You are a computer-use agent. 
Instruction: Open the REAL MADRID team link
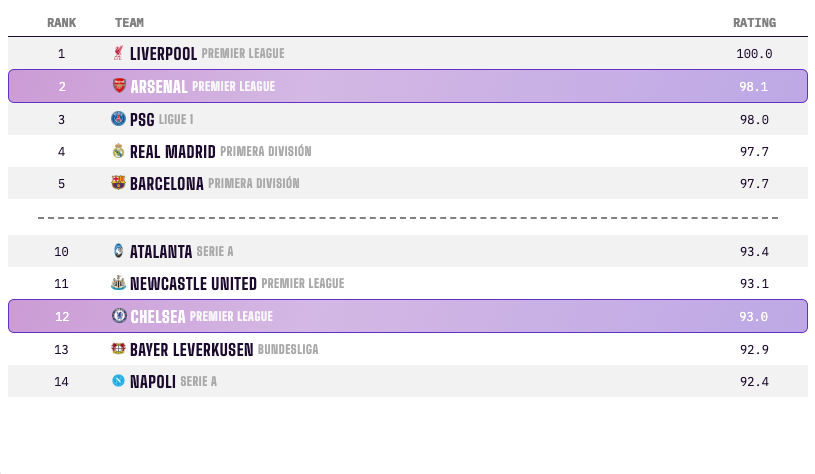[x=173, y=152]
